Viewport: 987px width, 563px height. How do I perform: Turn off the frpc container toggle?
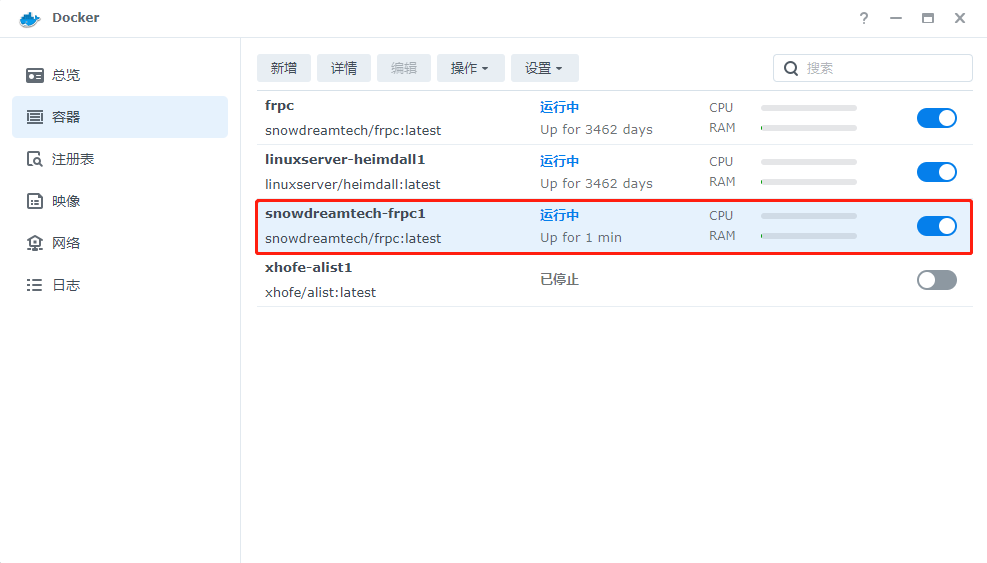pyautogui.click(x=936, y=118)
